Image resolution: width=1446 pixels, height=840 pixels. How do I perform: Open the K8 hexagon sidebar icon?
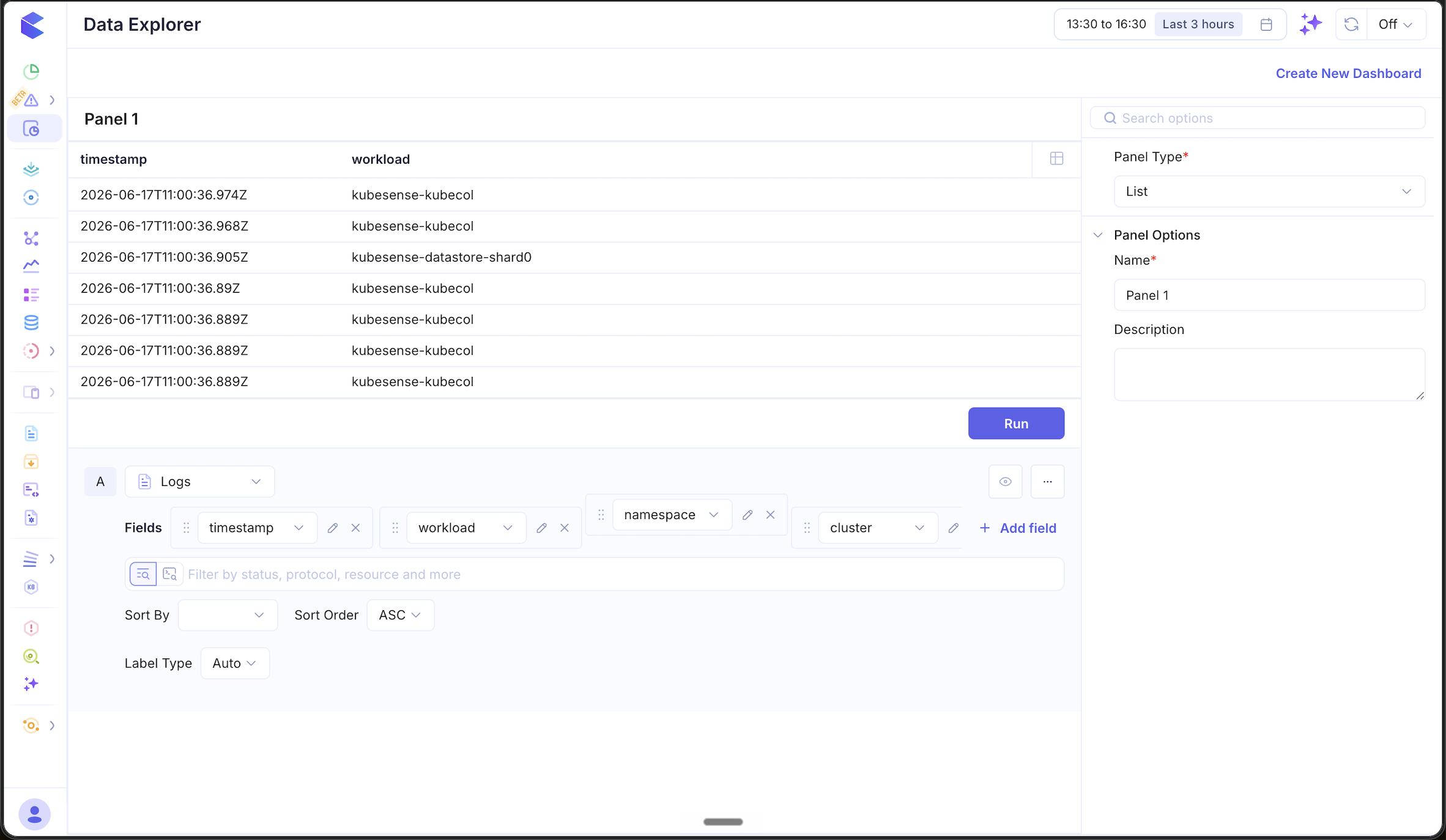(31, 587)
